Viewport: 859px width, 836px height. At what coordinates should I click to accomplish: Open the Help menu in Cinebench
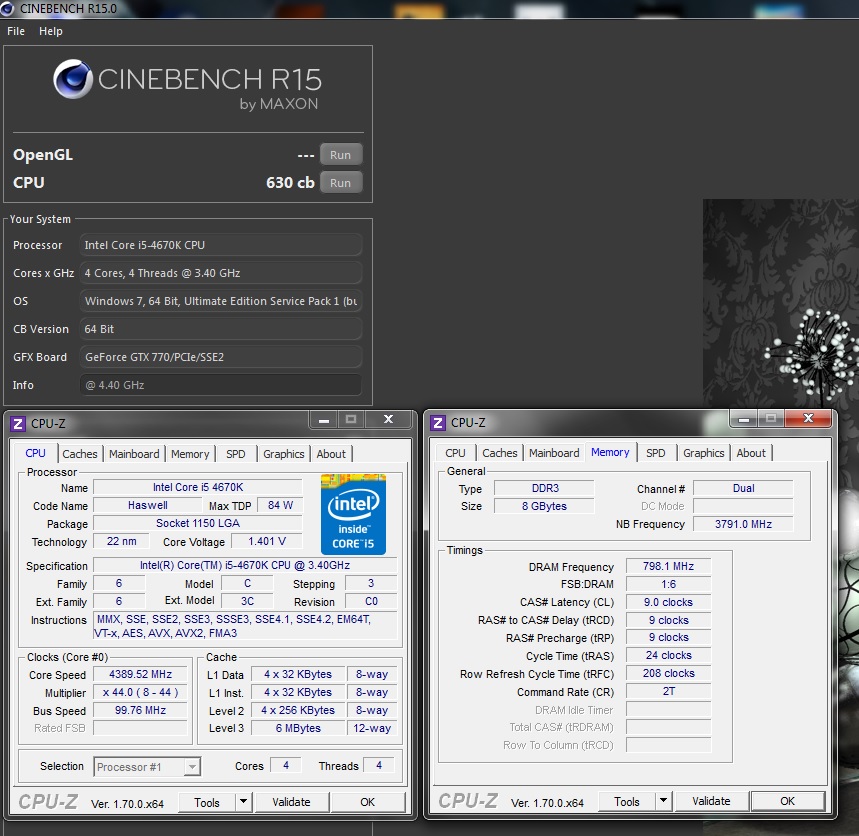point(50,31)
